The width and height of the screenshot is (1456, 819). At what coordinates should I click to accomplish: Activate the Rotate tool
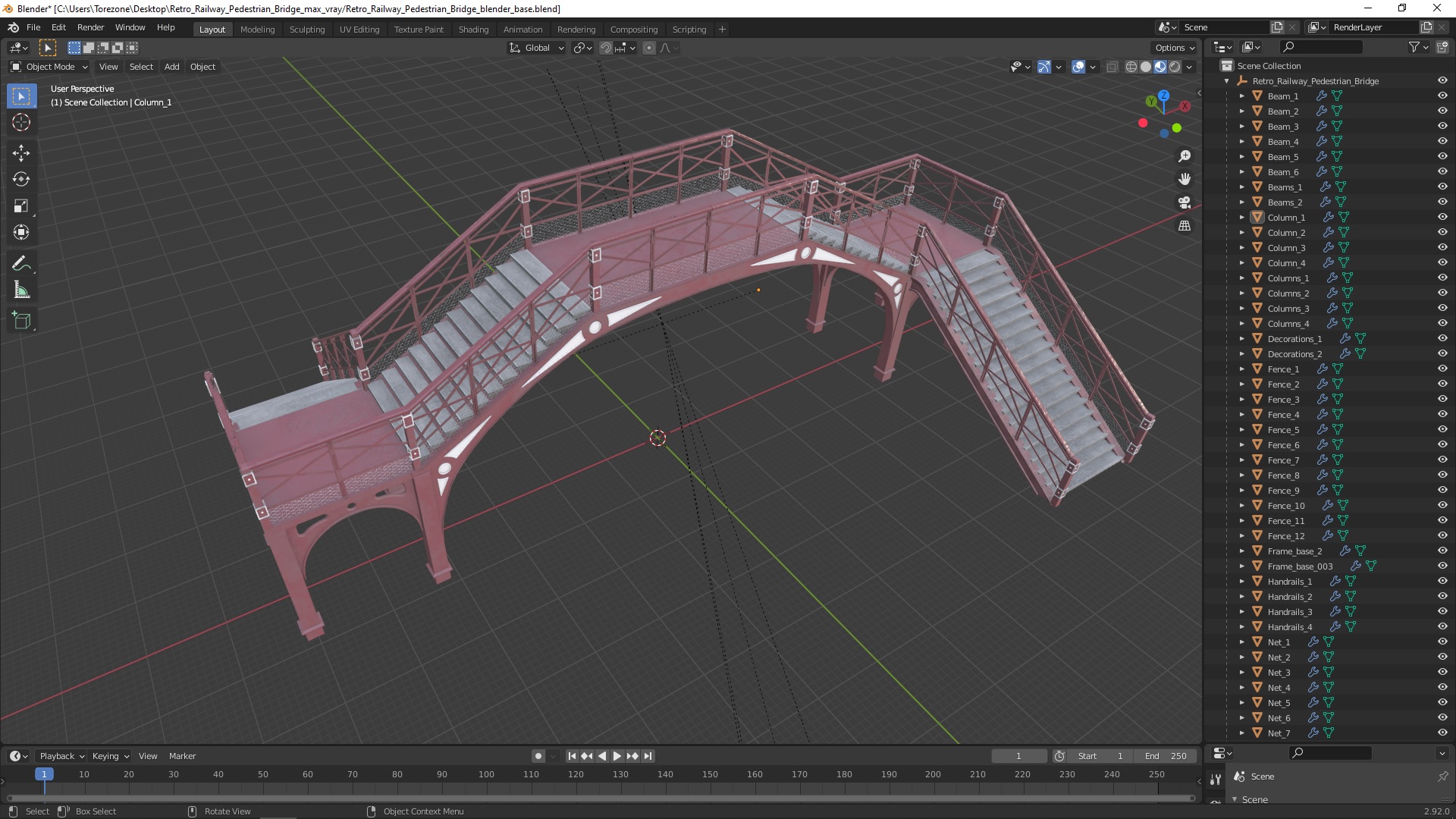[x=21, y=179]
